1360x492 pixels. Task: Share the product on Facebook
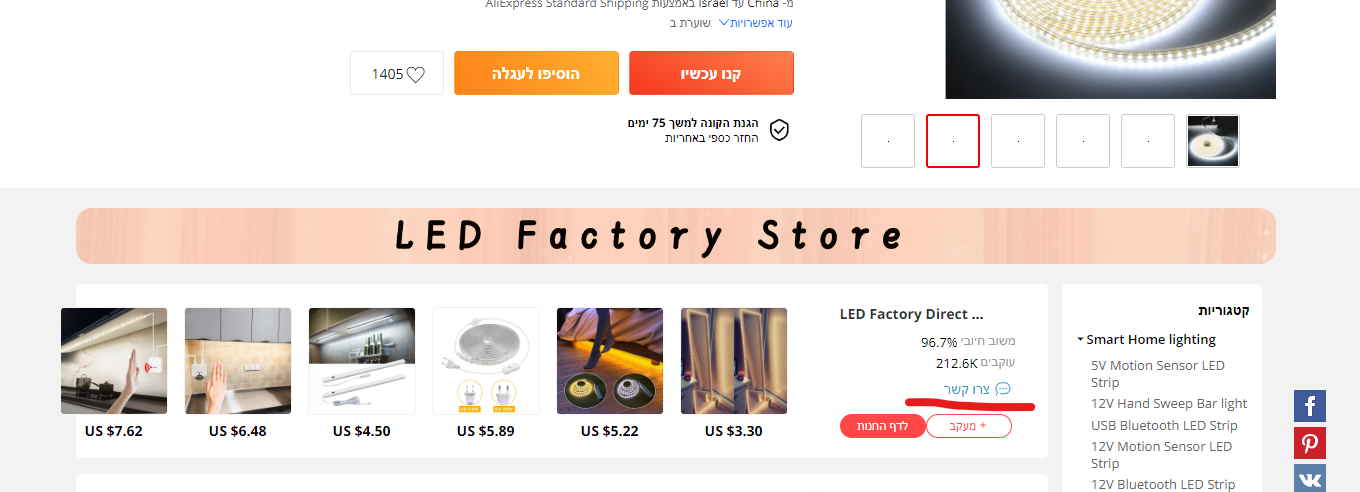pyautogui.click(x=1310, y=406)
